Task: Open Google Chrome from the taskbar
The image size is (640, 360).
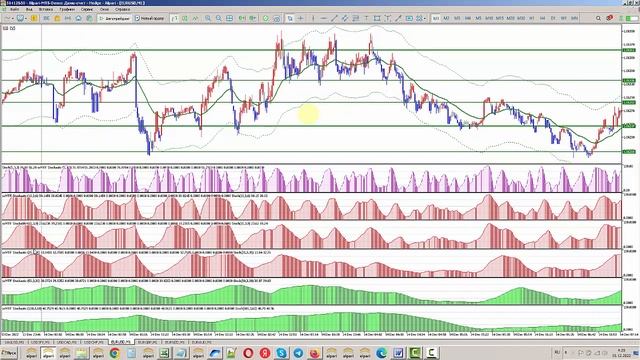Action: tap(114, 353)
